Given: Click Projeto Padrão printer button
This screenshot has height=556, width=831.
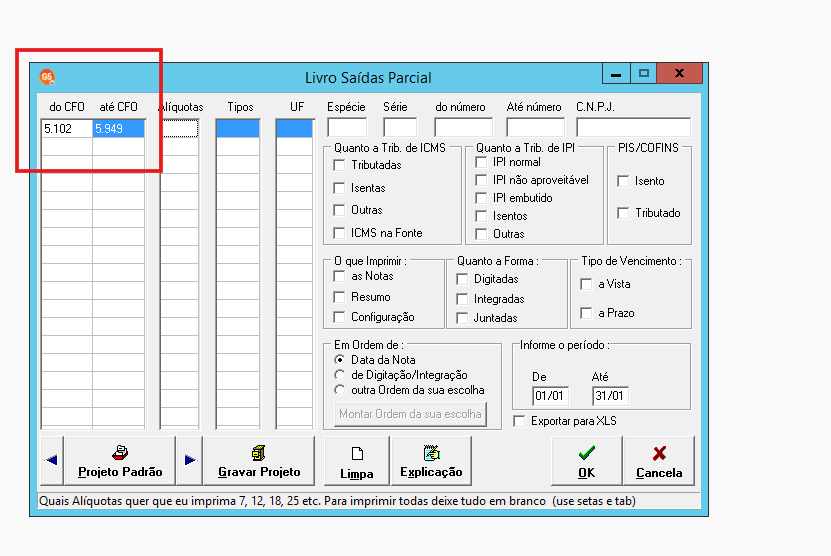Looking at the screenshot, I should [x=120, y=460].
